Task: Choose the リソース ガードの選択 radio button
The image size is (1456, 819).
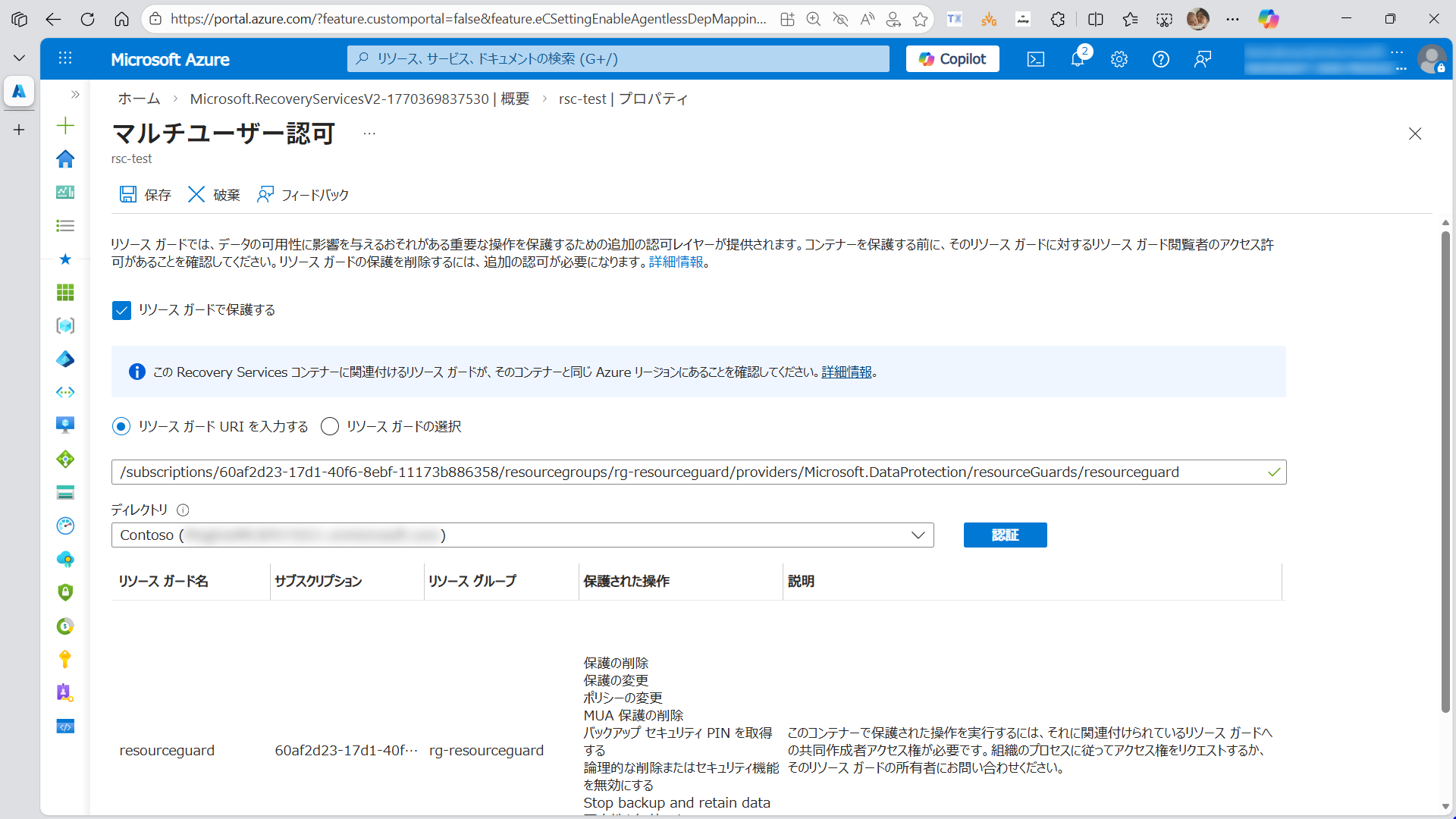Action: click(x=329, y=426)
